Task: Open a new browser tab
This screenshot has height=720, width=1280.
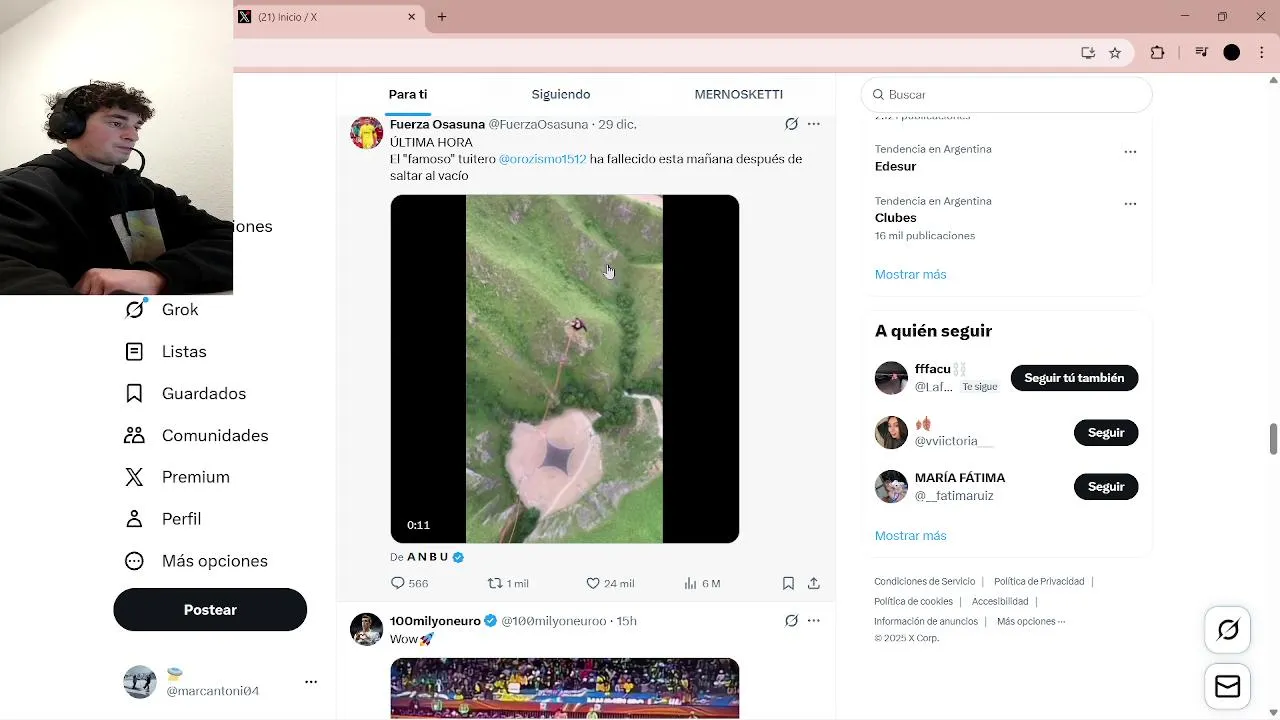Action: pos(442,17)
